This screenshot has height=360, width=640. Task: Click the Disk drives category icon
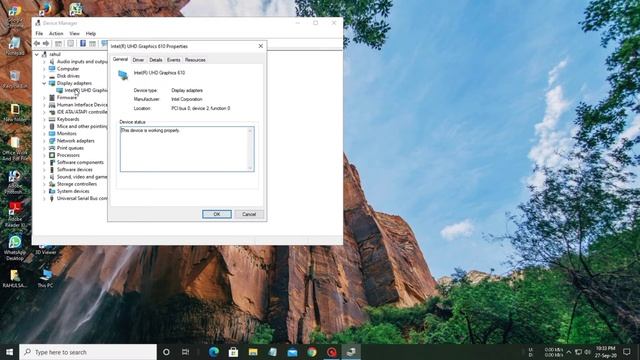[x=52, y=76]
